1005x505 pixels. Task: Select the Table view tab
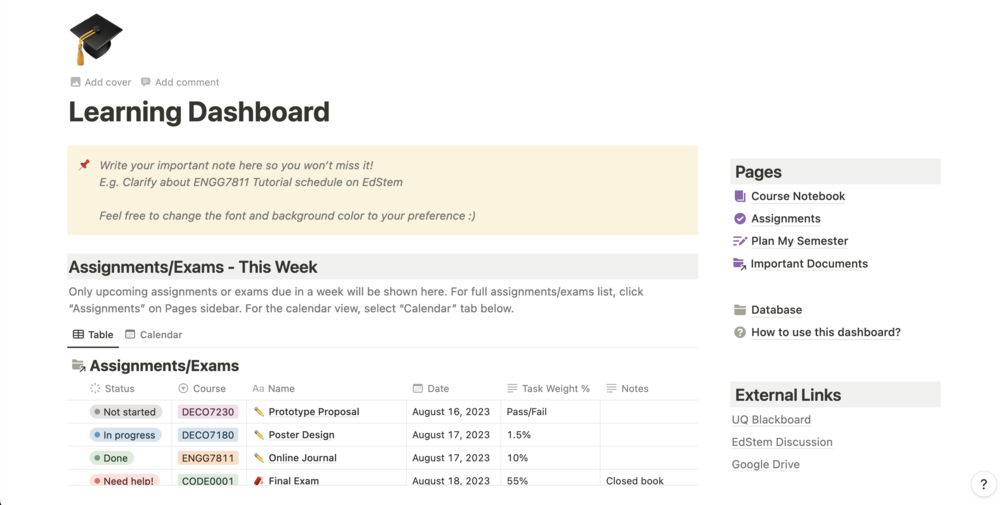pyautogui.click(x=93, y=335)
